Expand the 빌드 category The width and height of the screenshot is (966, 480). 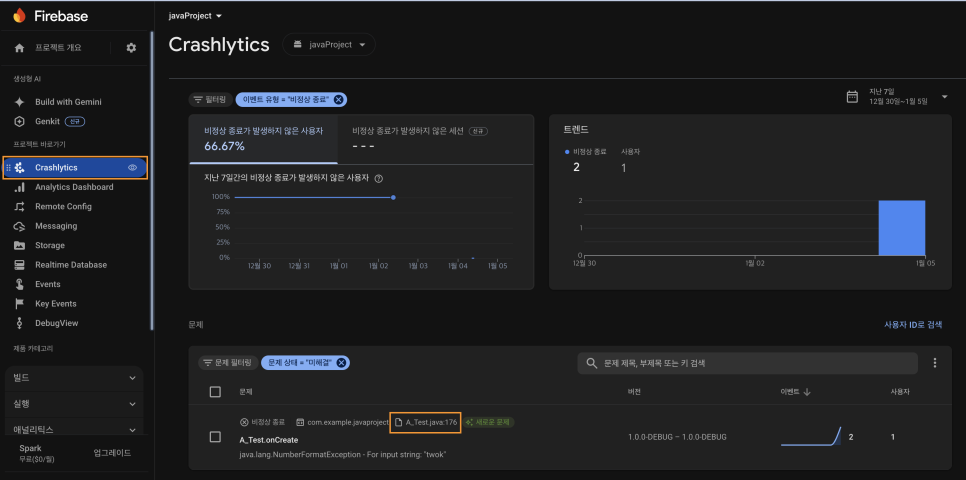coord(74,378)
